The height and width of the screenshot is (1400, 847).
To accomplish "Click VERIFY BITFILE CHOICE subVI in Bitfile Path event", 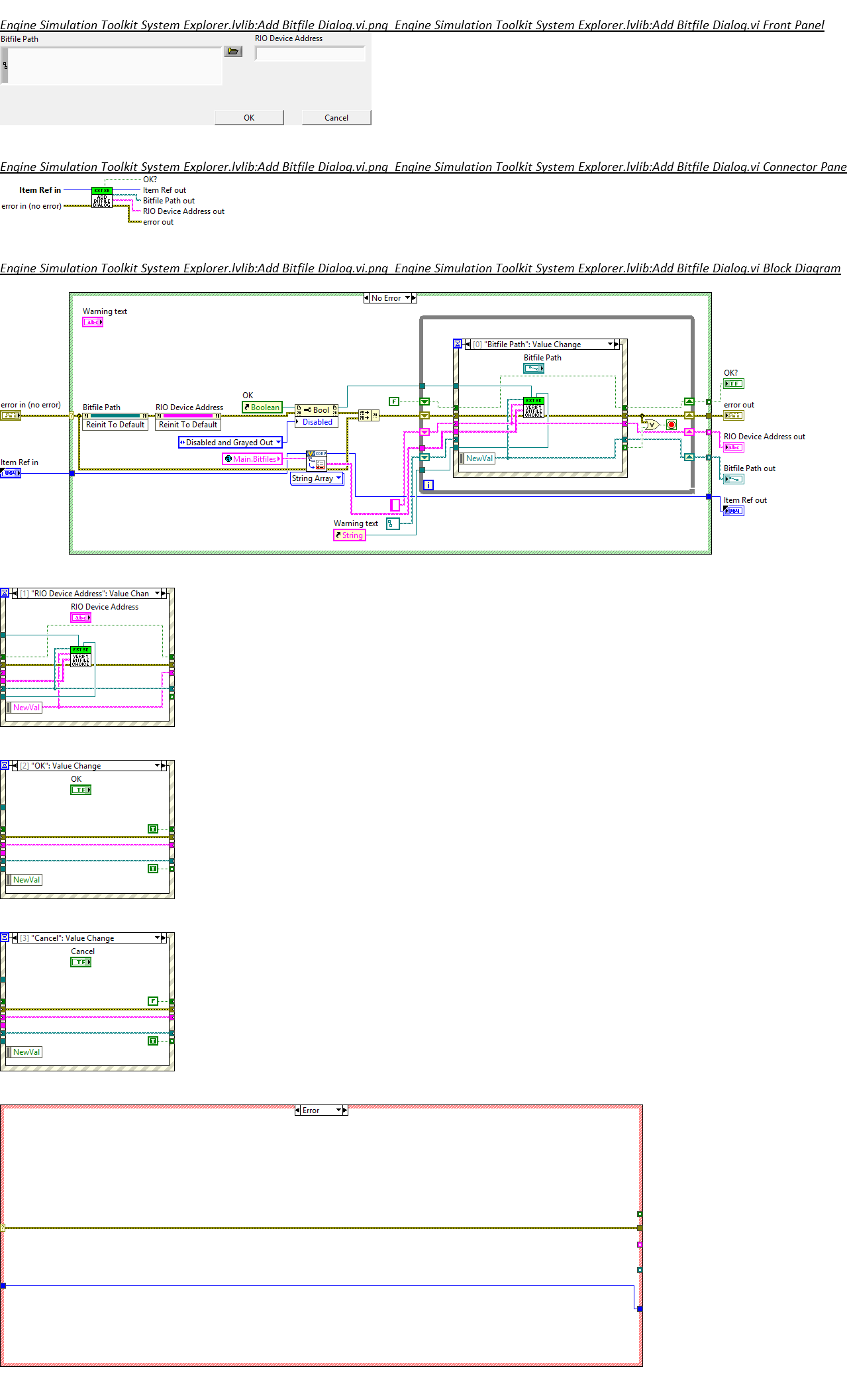I will click(534, 407).
